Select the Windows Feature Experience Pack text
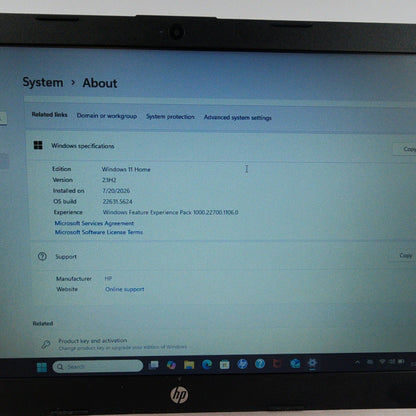 [170, 212]
